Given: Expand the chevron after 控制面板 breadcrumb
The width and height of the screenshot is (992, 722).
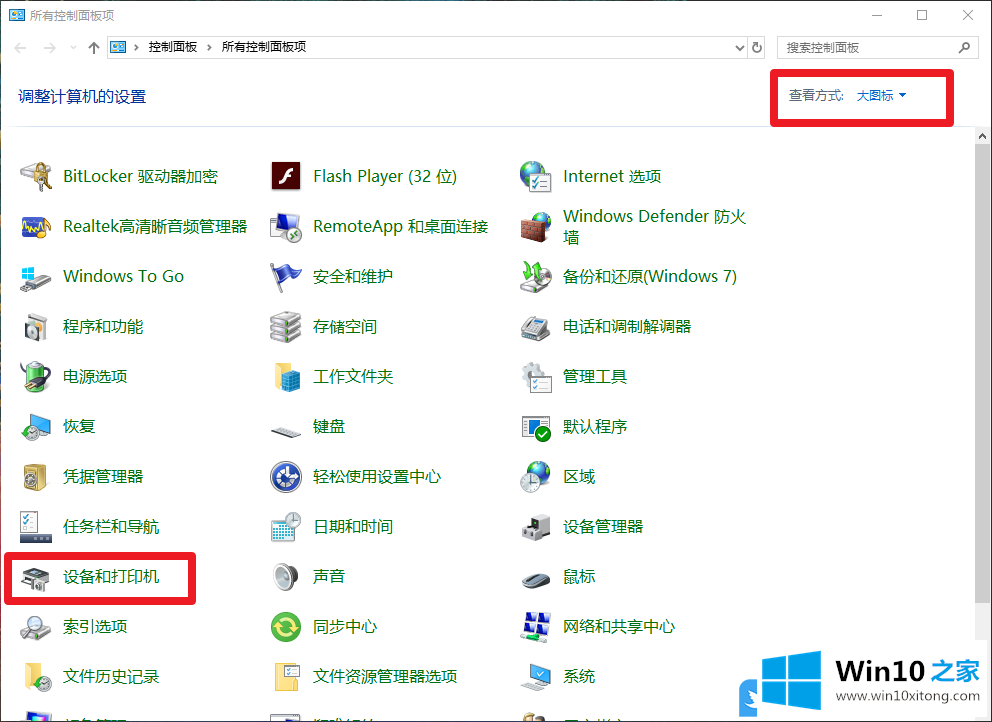Looking at the screenshot, I should click(x=209, y=47).
